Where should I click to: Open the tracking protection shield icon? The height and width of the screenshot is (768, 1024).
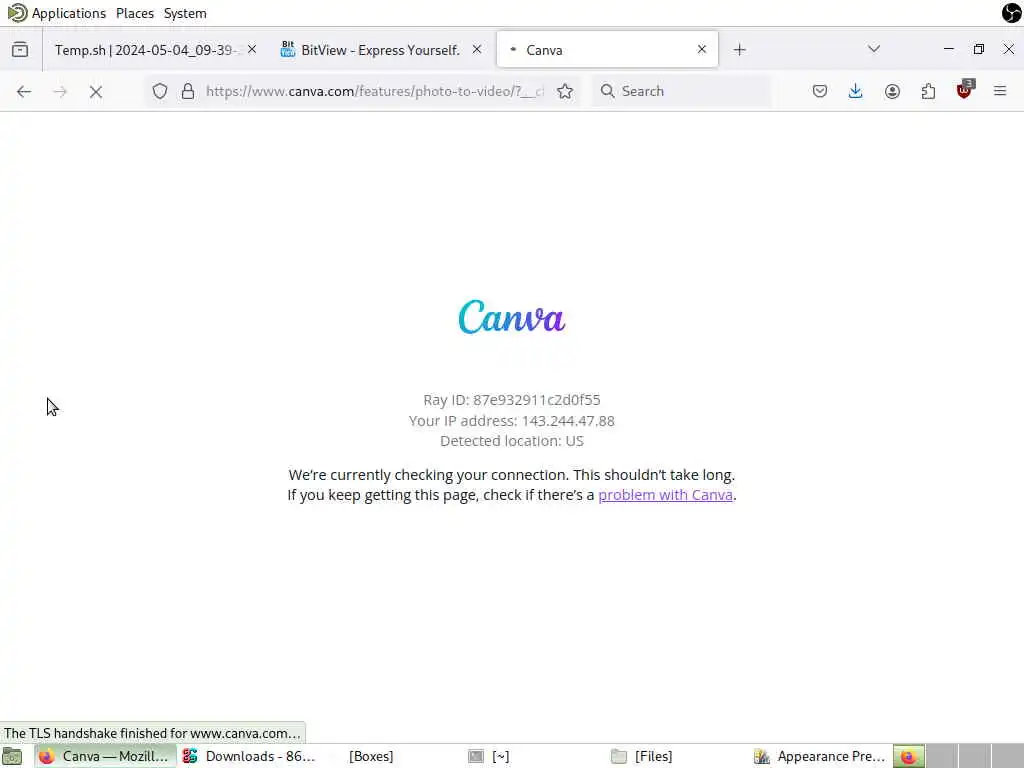[160, 91]
